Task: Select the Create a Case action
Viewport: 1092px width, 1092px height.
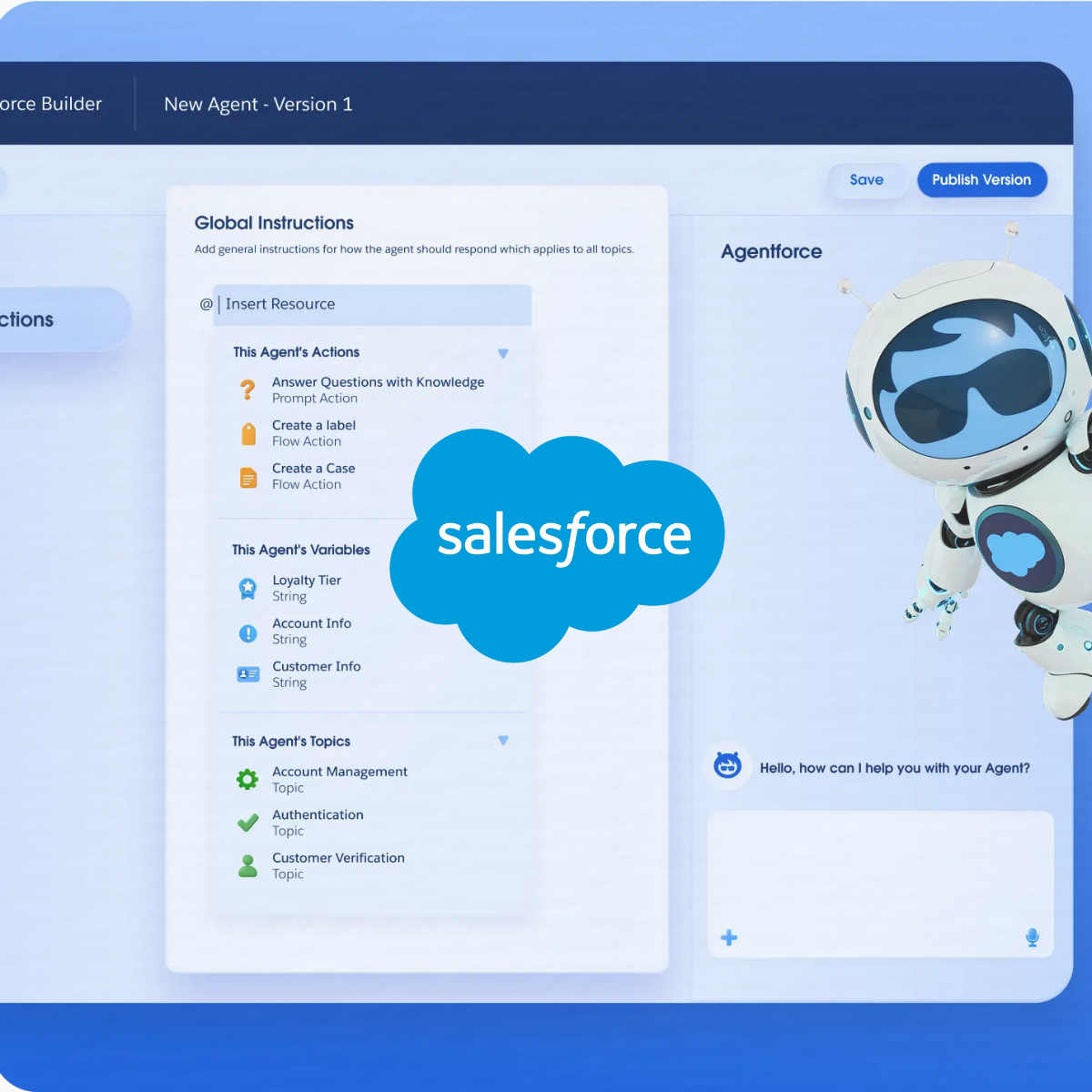Action: point(314,476)
